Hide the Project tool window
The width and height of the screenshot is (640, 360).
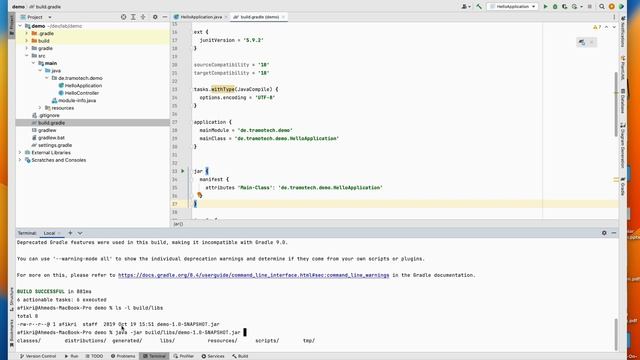pos(165,17)
